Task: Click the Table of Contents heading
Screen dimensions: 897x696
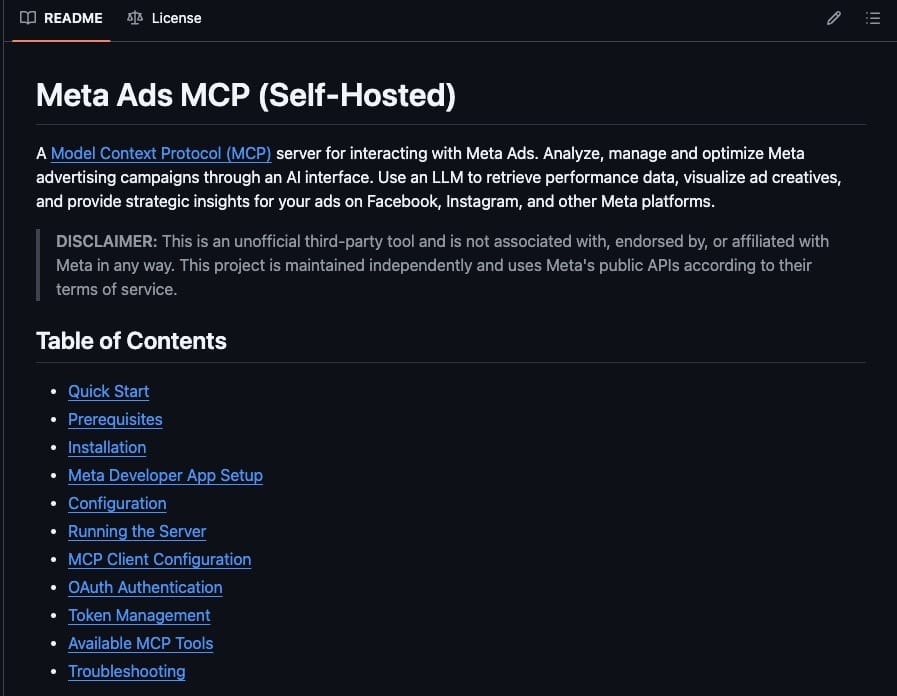Action: 131,341
